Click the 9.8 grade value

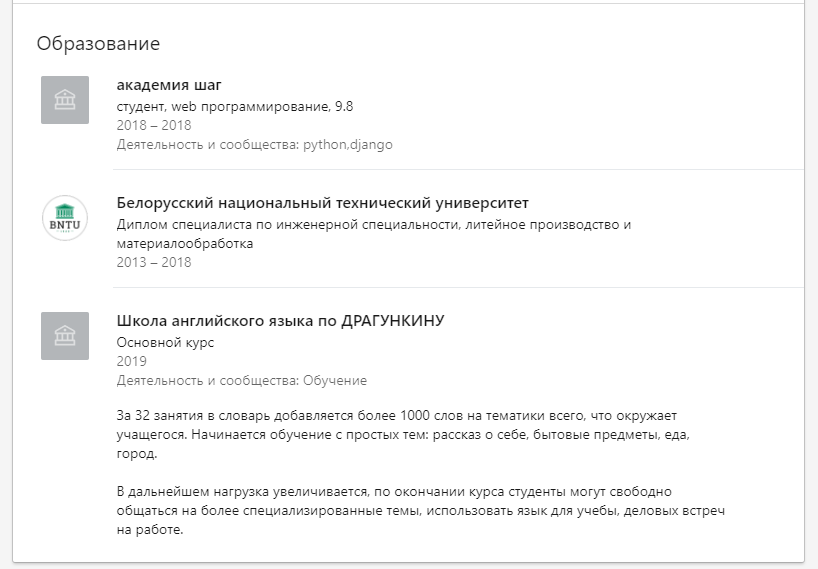343,106
